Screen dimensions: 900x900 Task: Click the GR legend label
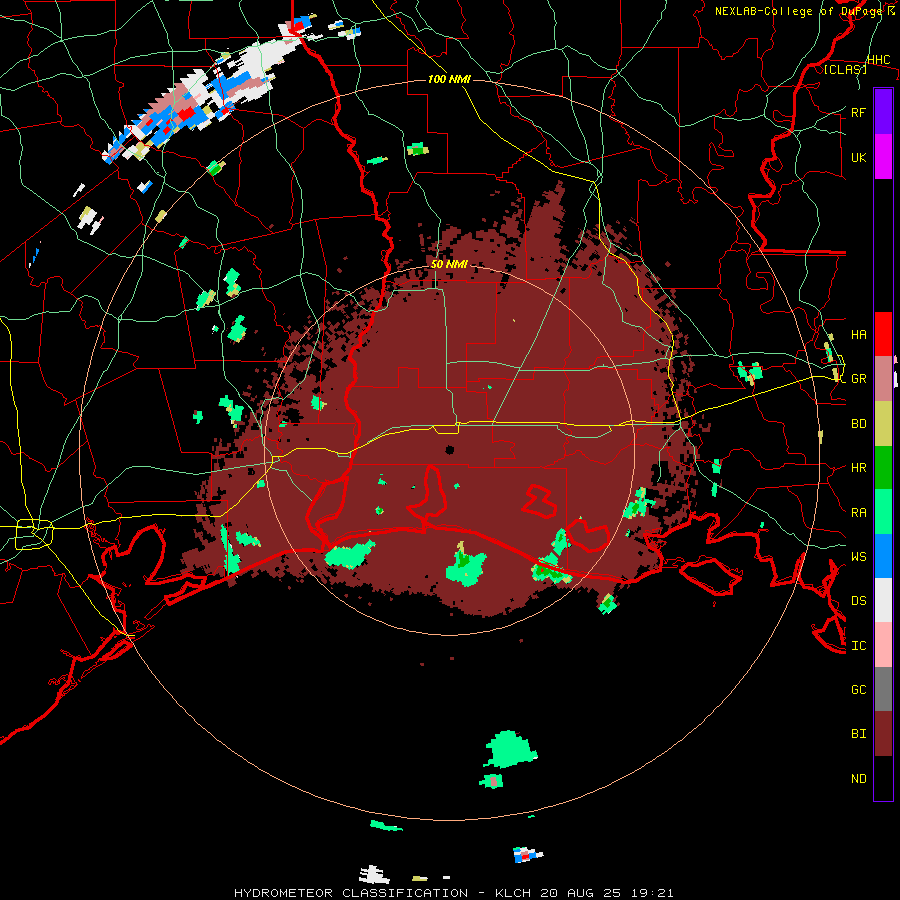(858, 379)
